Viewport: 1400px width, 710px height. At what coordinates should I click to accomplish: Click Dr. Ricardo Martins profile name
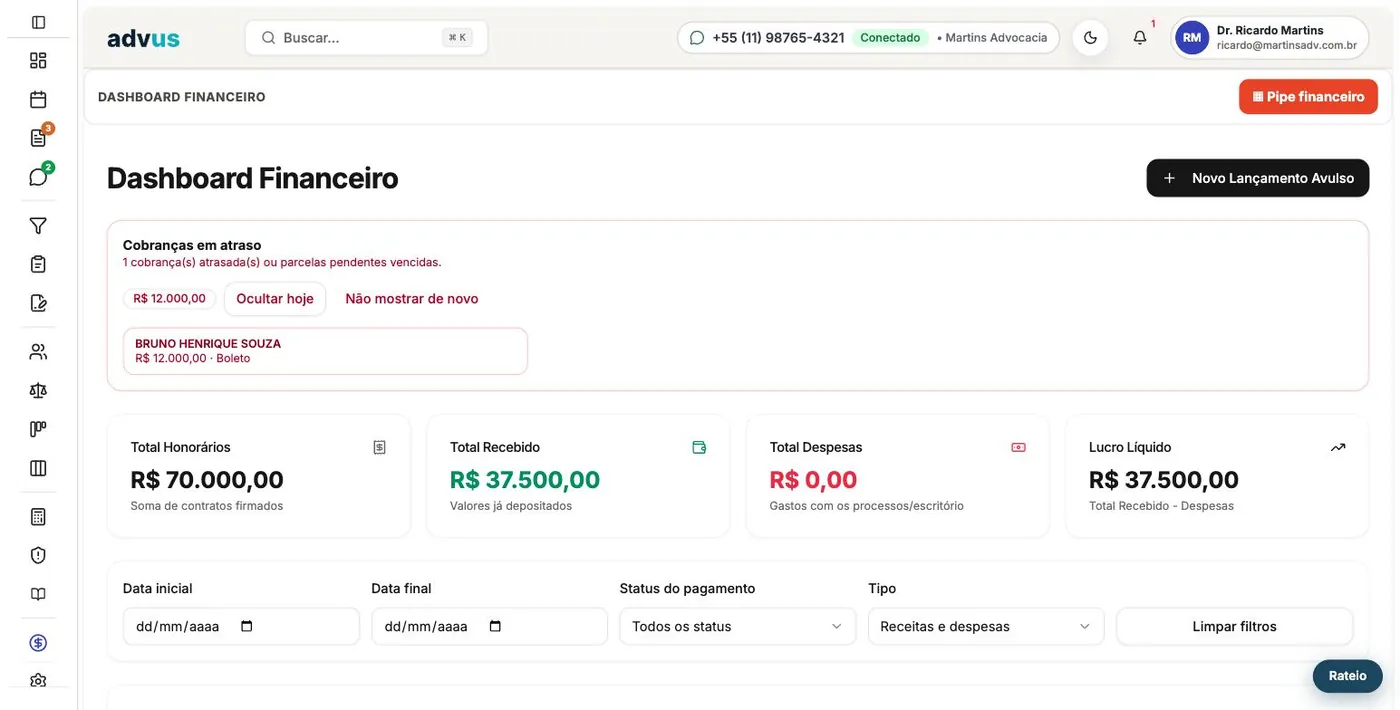(x=1270, y=30)
